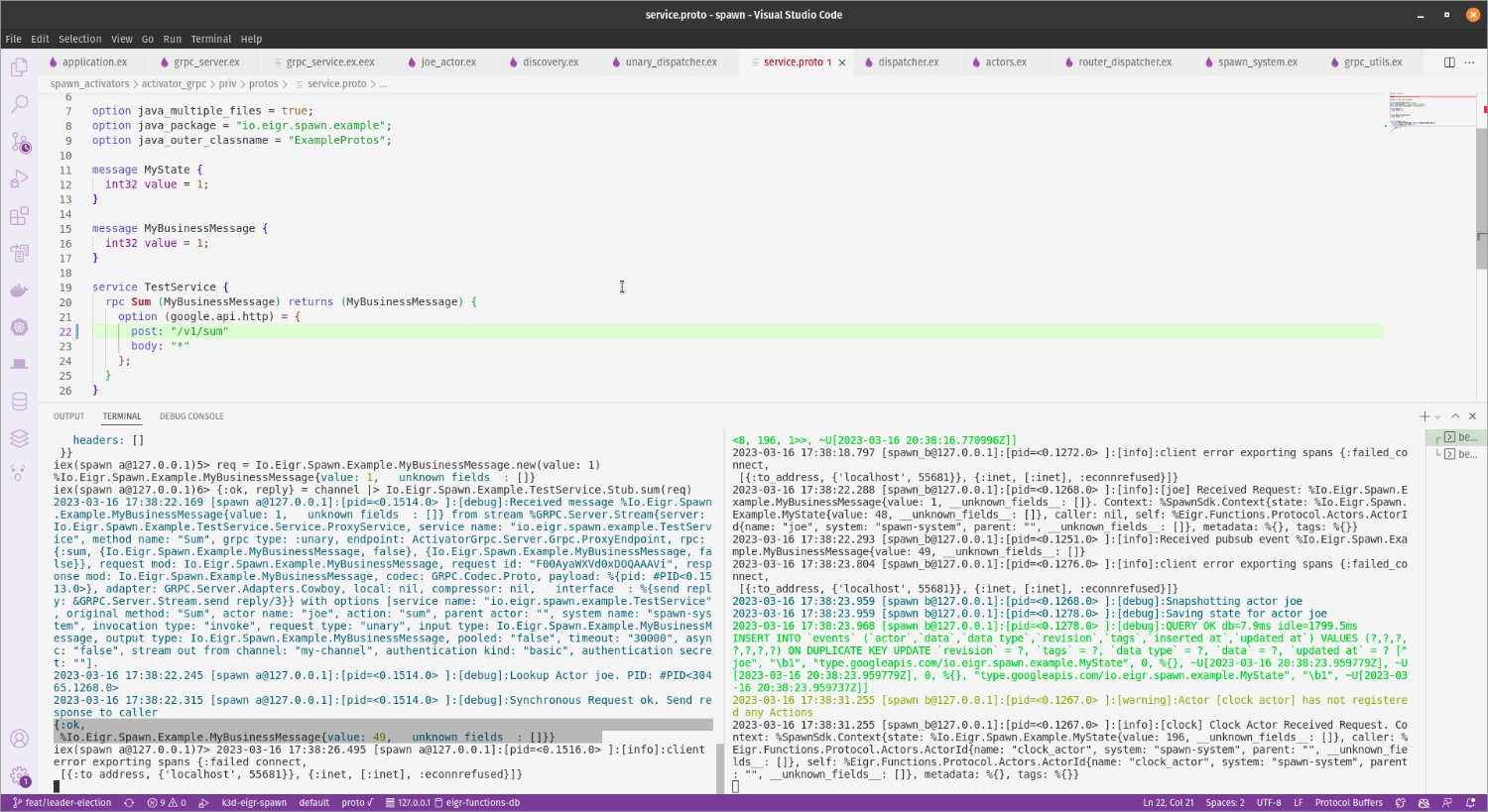
Task: Open Source Control view in activity bar
Action: click(x=20, y=143)
